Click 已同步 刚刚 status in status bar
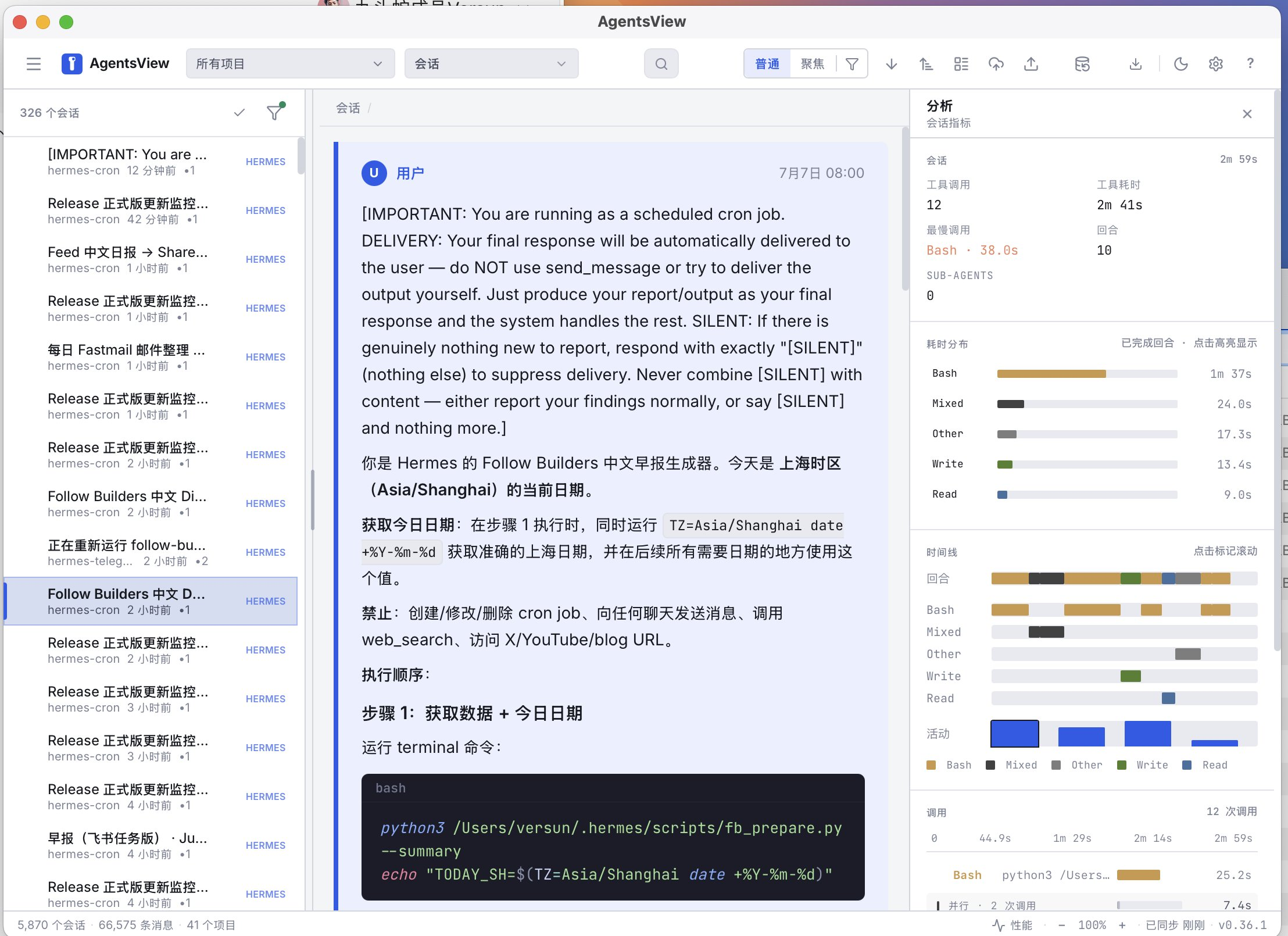This screenshot has height=936, width=1288. 1175,924
